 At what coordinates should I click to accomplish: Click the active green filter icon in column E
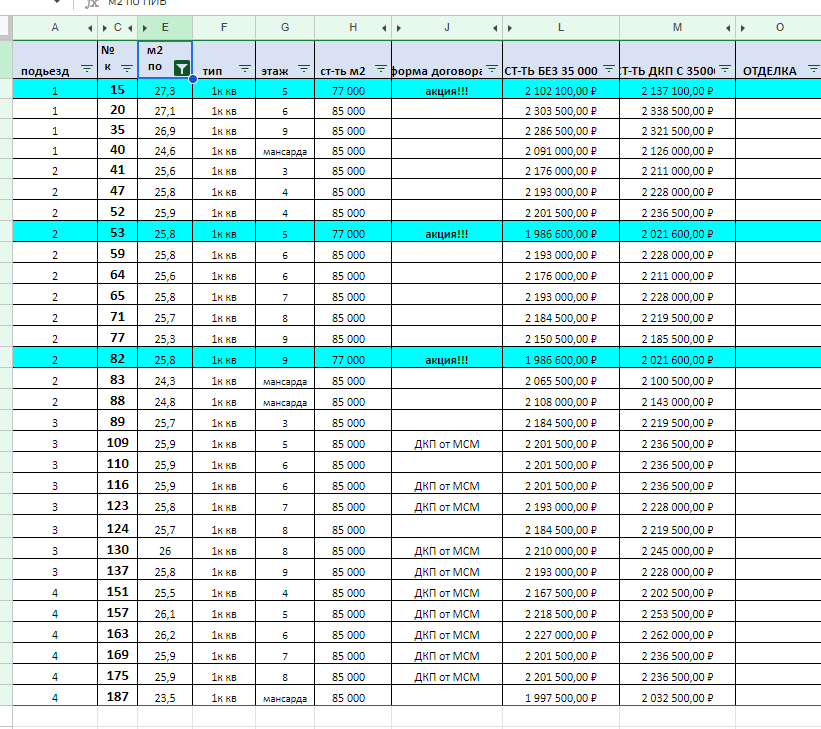[180, 69]
